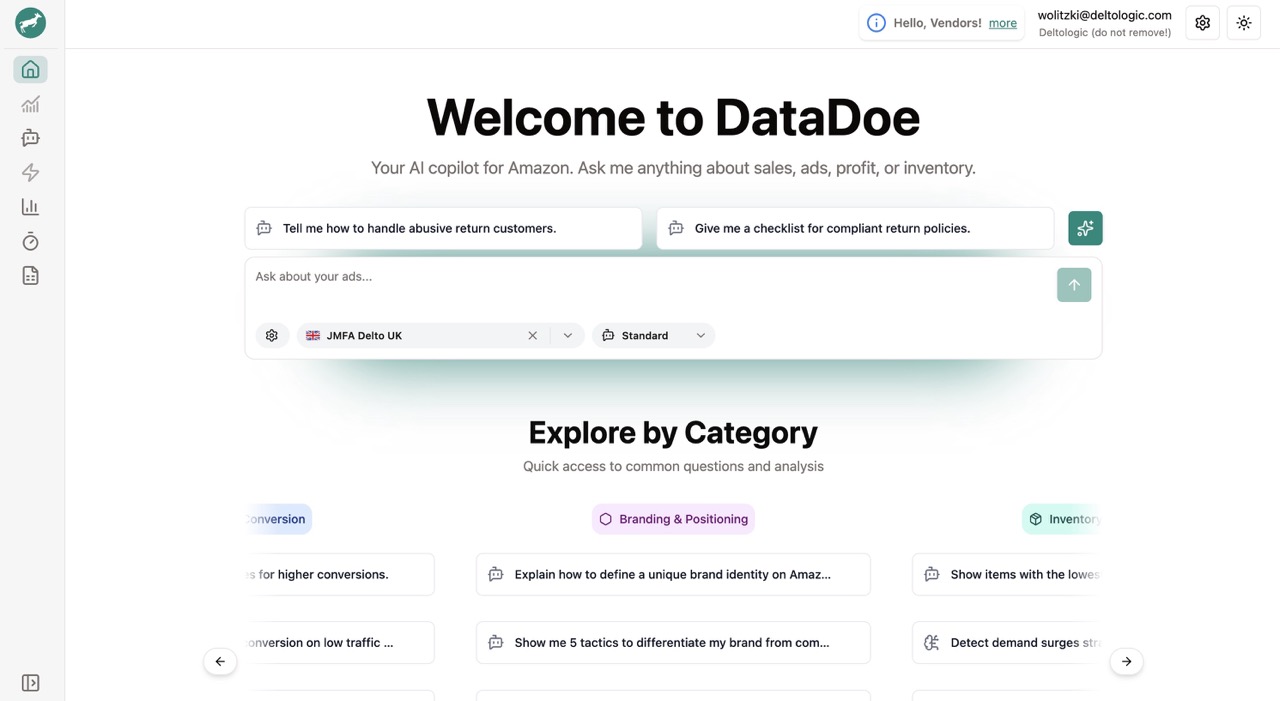Click 'Explain how to define a unique brand identity' prompt
The width and height of the screenshot is (1280, 701).
pos(673,574)
